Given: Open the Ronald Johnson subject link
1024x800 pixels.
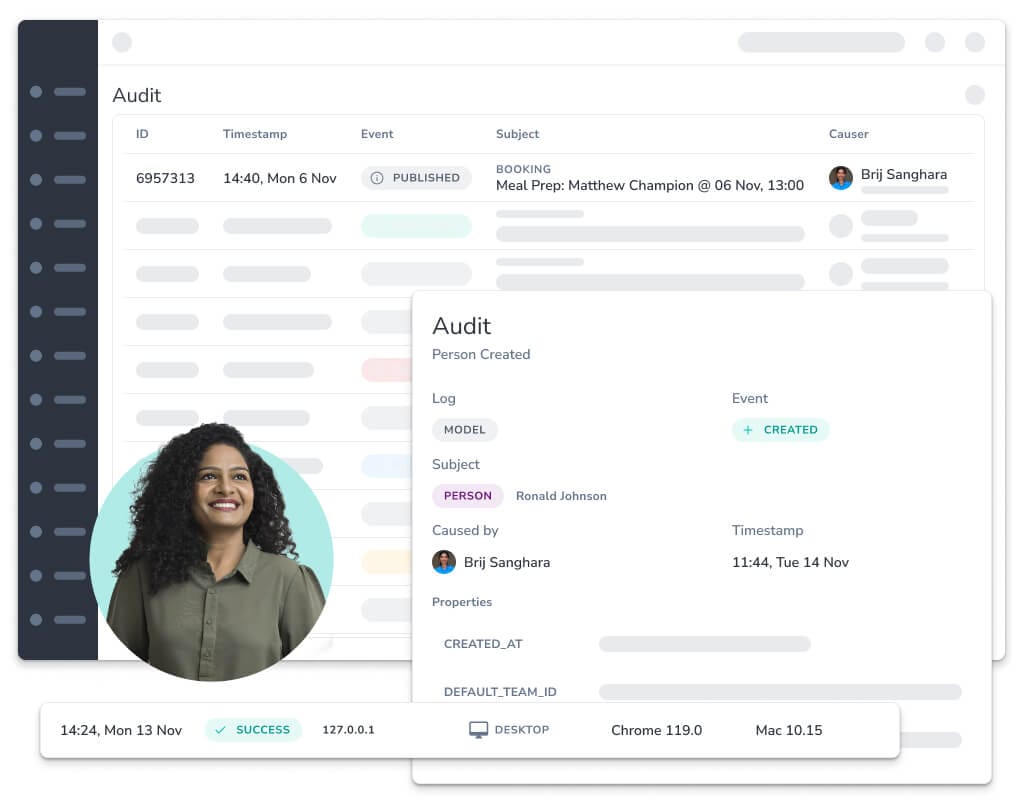Looking at the screenshot, I should click(561, 496).
